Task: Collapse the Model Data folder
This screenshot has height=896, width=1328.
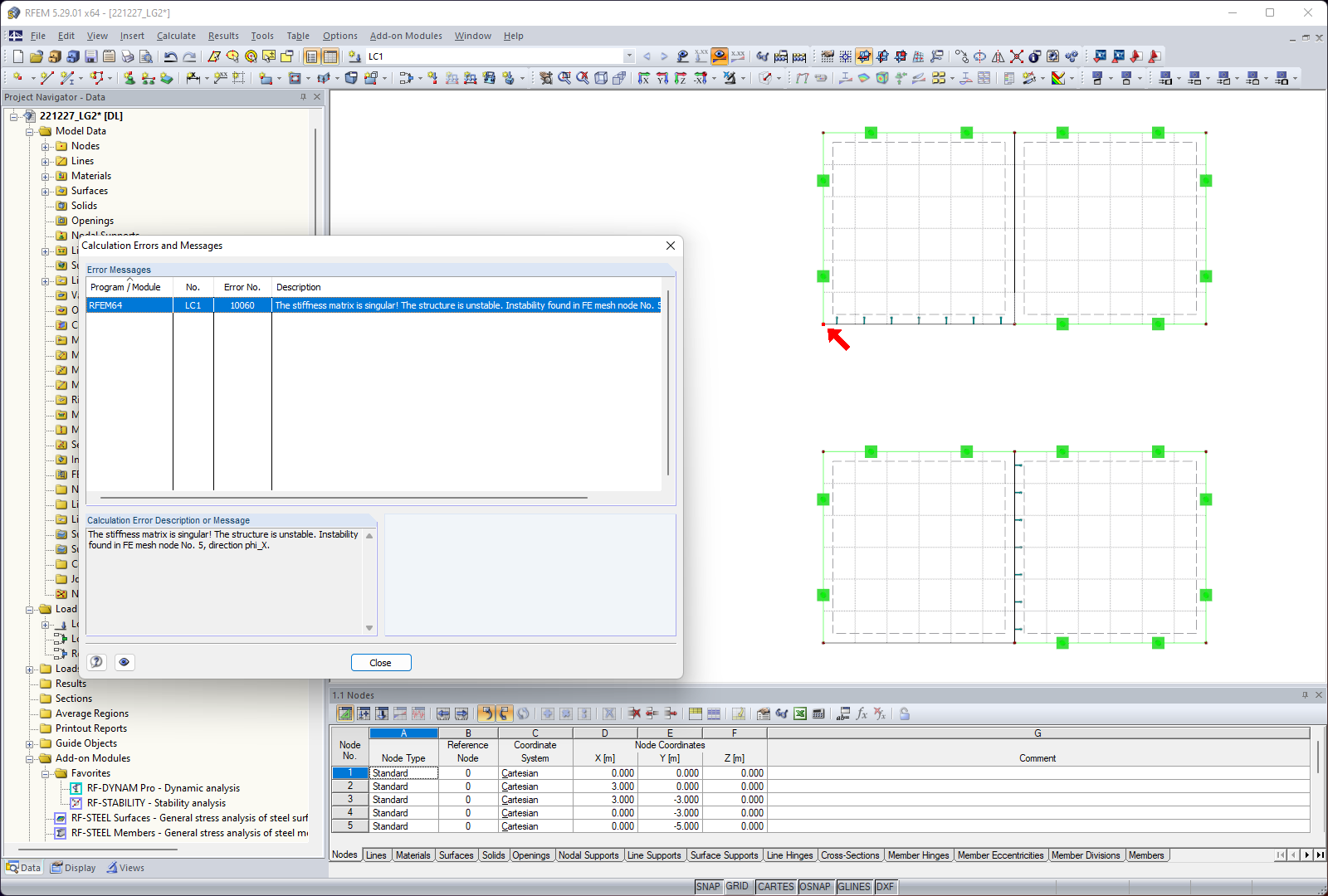Action: click(30, 132)
